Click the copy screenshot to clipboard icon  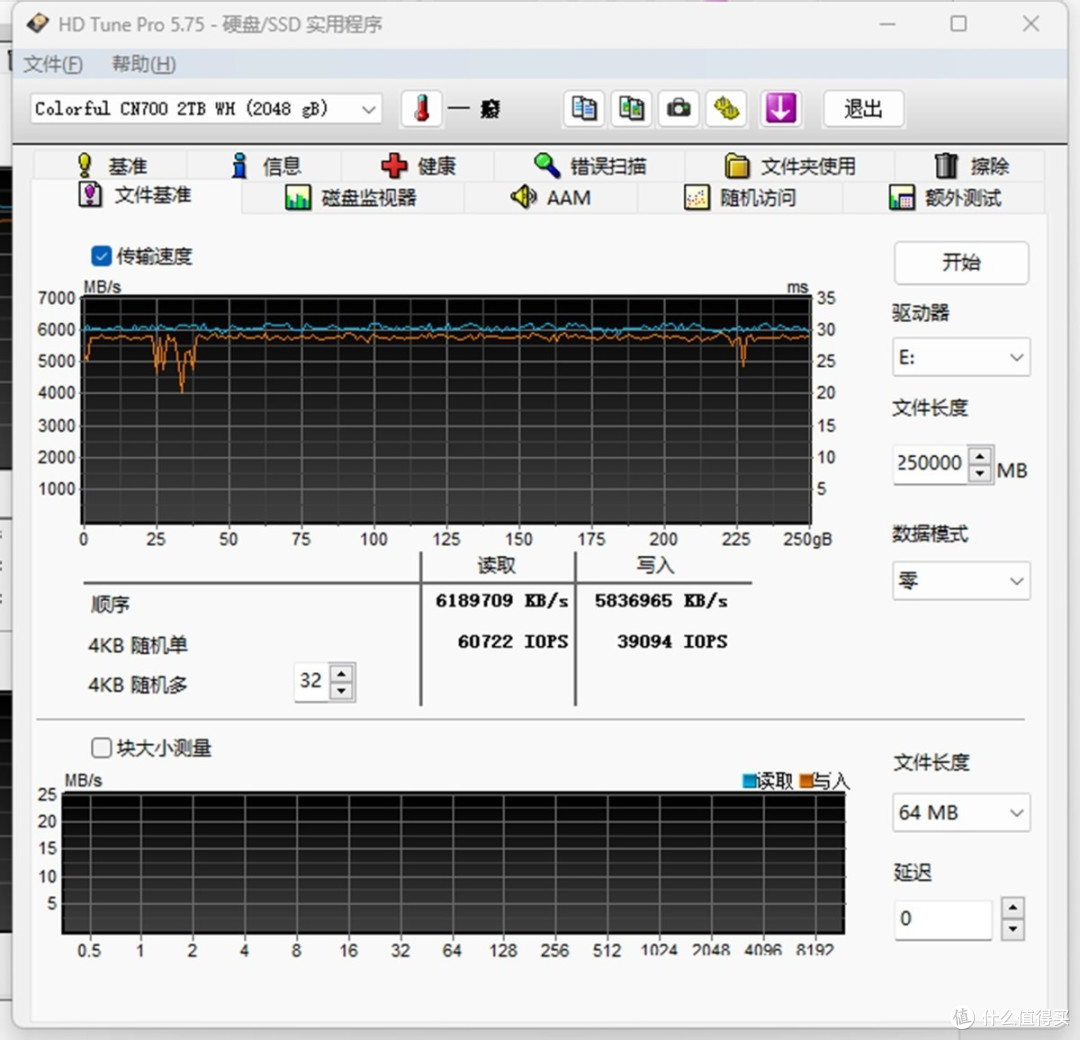pyautogui.click(x=631, y=109)
